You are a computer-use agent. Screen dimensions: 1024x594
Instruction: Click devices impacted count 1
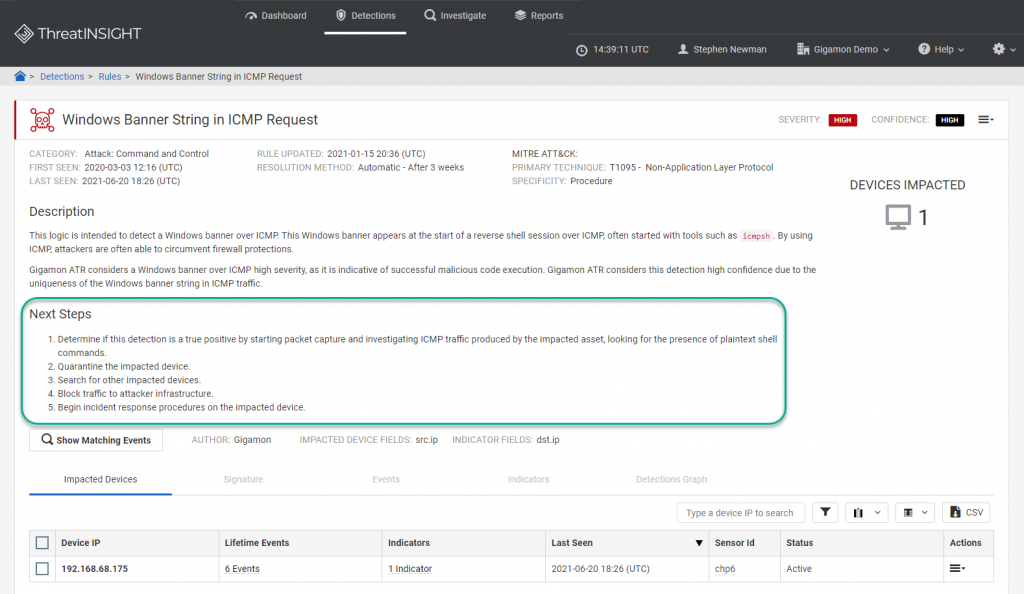(x=923, y=217)
